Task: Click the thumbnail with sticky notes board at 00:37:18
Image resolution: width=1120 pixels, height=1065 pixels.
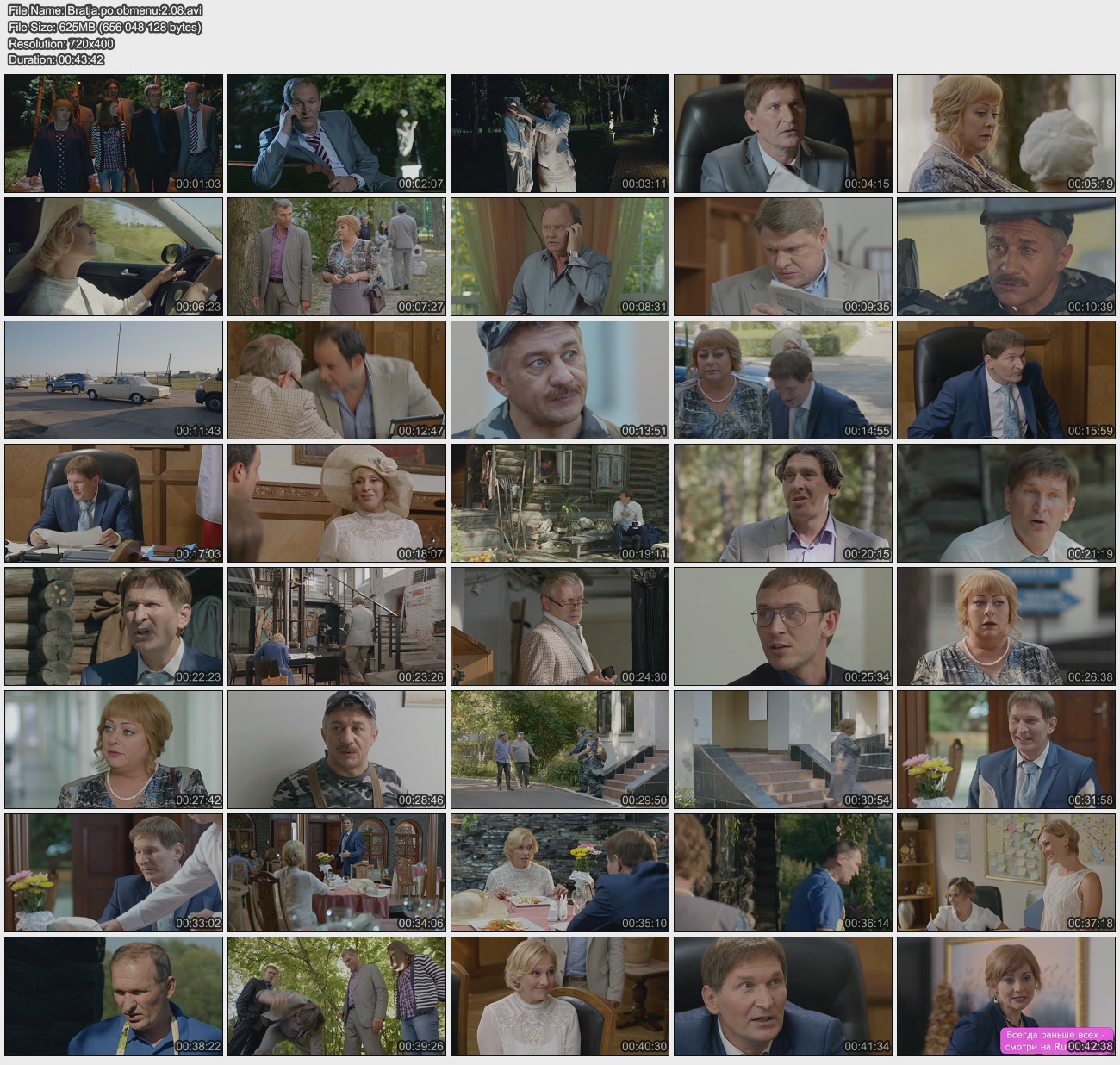Action: click(1006, 873)
